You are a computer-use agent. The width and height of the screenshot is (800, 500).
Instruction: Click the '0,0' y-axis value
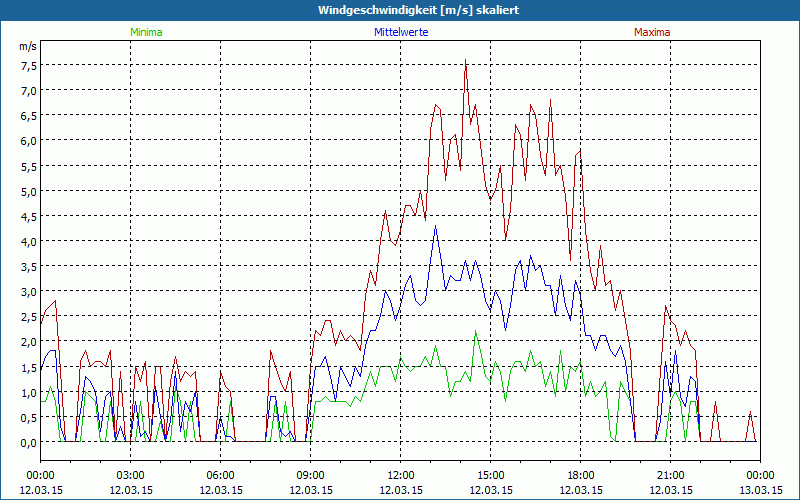(29, 443)
